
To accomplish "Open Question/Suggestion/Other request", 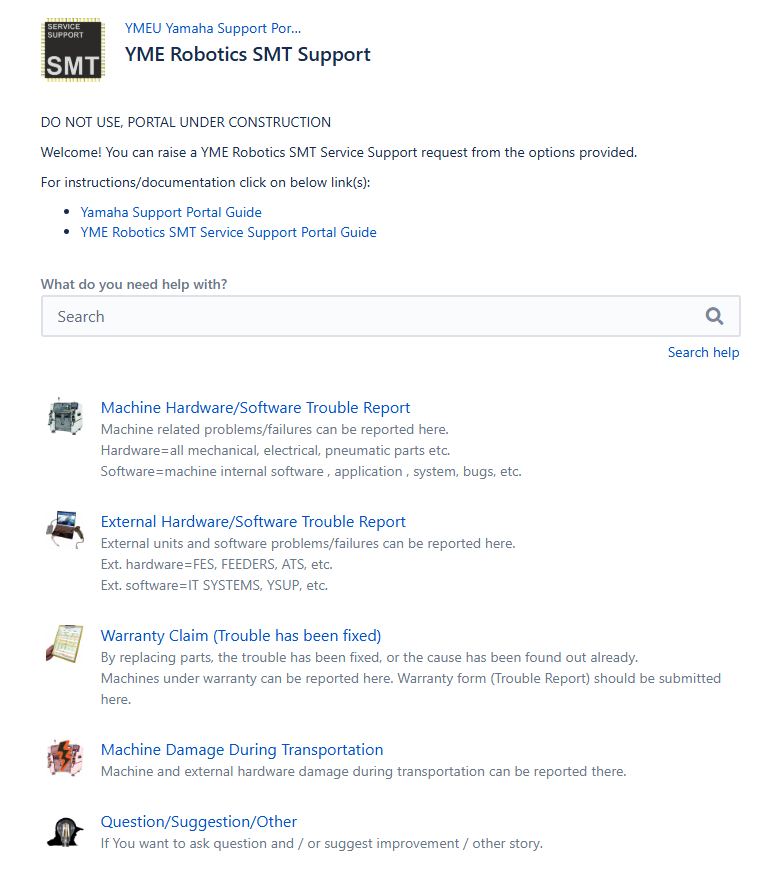I will click(199, 822).
